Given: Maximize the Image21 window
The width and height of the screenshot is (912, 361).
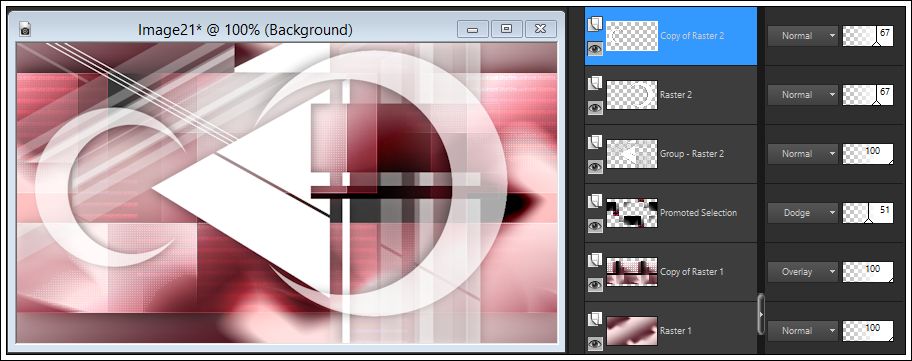Looking at the screenshot, I should pyautogui.click(x=507, y=29).
